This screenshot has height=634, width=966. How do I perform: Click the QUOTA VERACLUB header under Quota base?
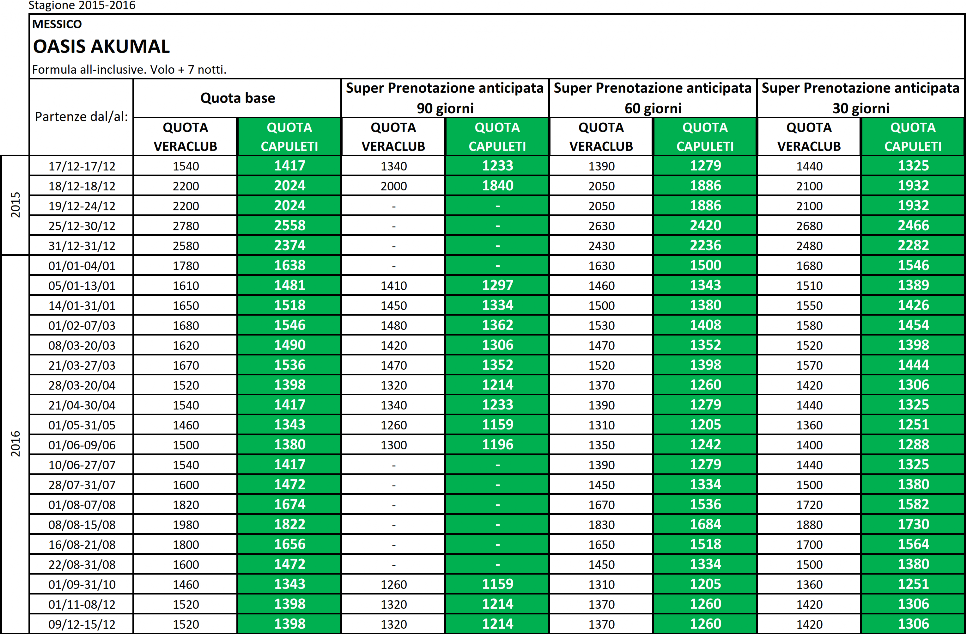coord(185,137)
